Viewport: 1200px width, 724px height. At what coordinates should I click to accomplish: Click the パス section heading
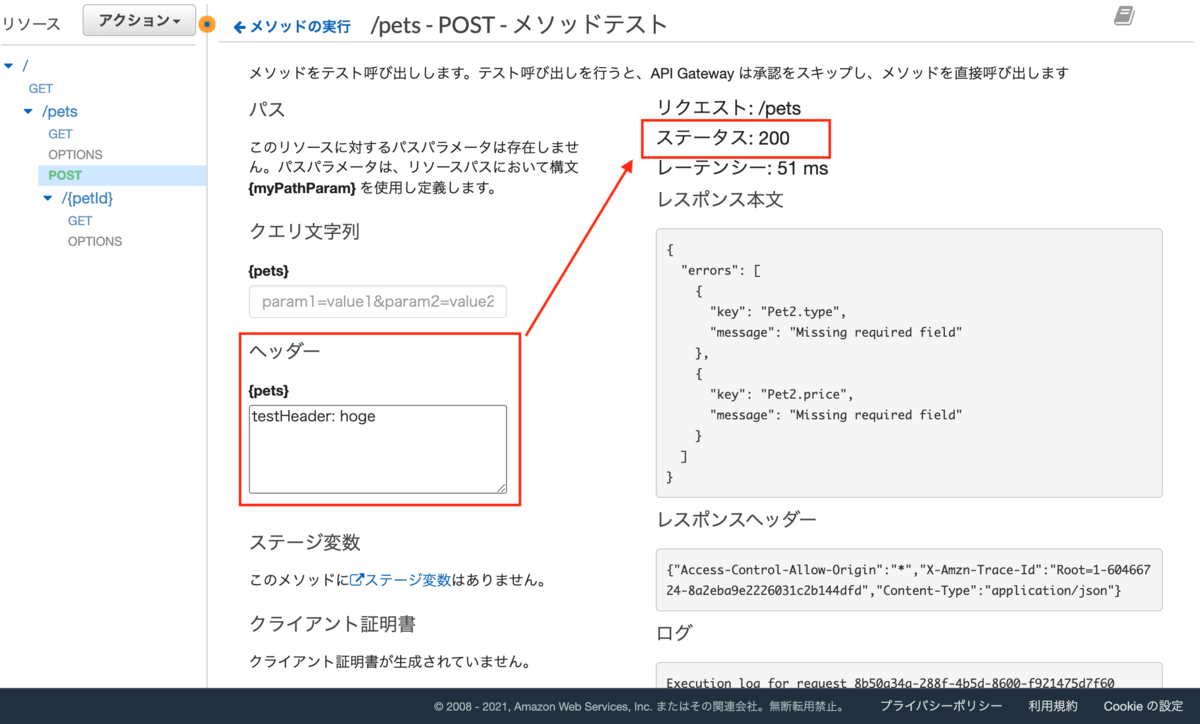click(267, 110)
